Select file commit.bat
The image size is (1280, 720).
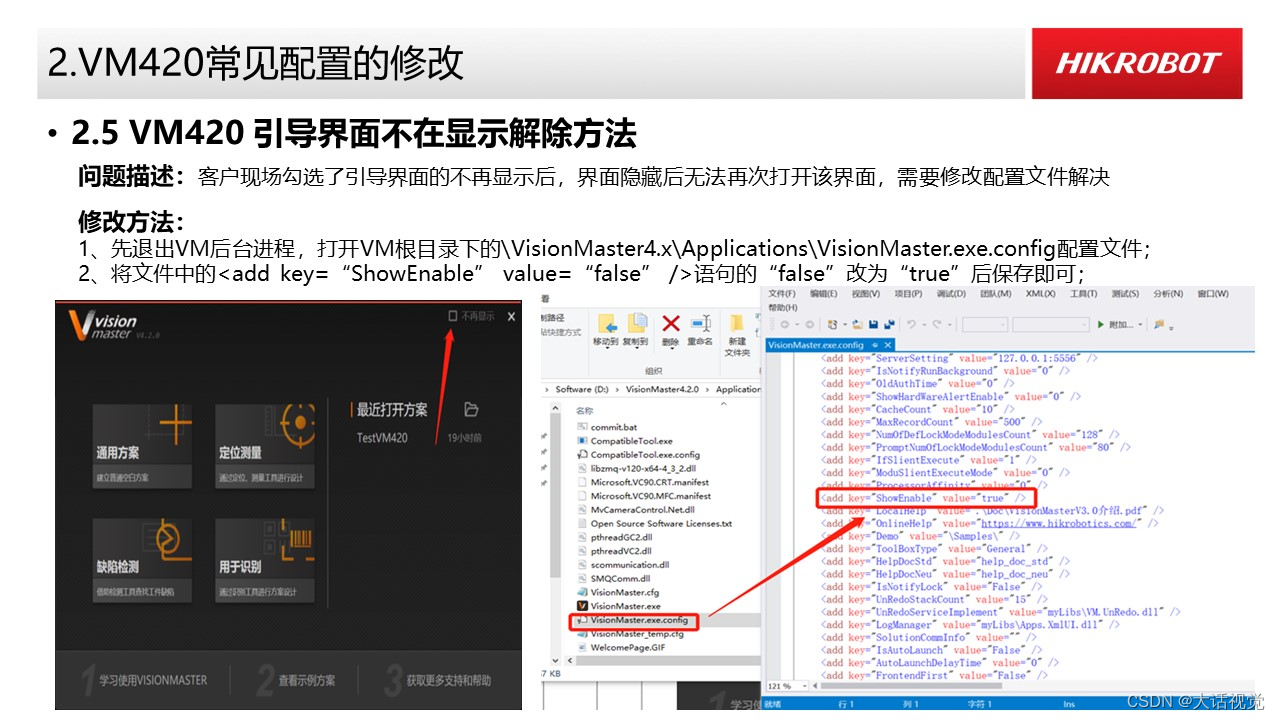613,427
